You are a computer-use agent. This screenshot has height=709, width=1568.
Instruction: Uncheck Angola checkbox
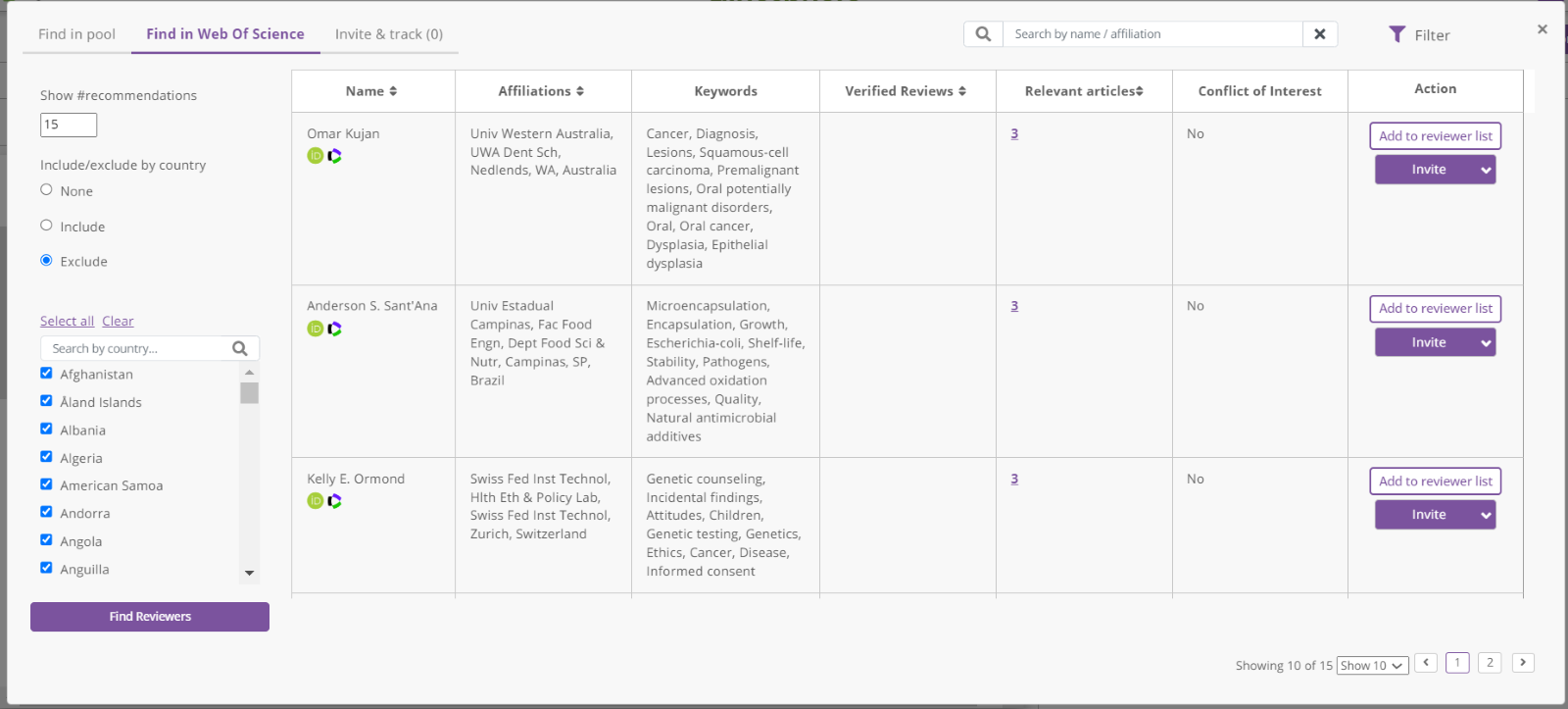[46, 539]
